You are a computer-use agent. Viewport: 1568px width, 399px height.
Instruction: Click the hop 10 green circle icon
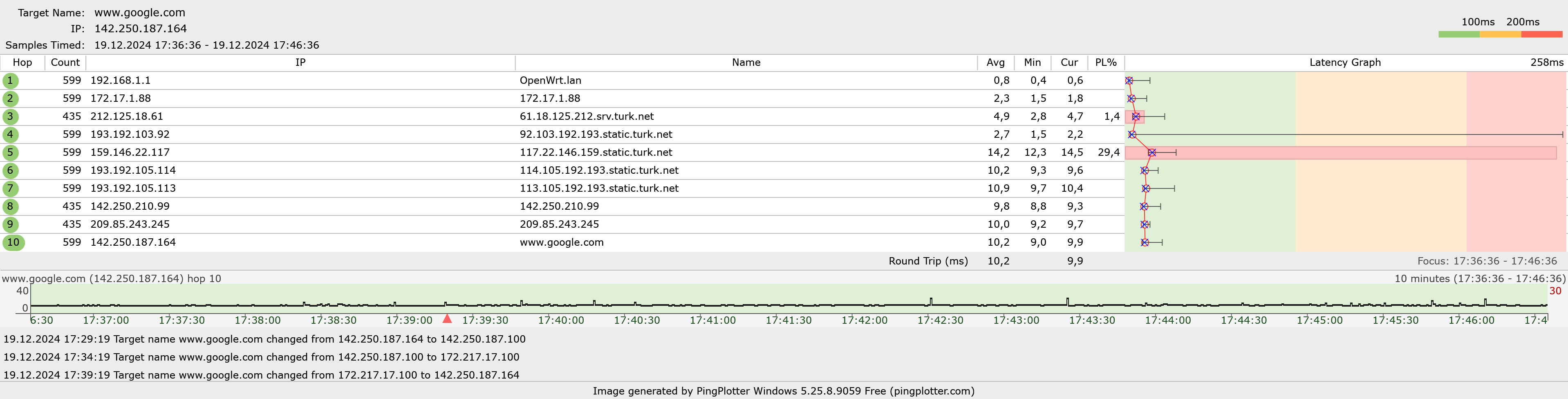(x=13, y=242)
